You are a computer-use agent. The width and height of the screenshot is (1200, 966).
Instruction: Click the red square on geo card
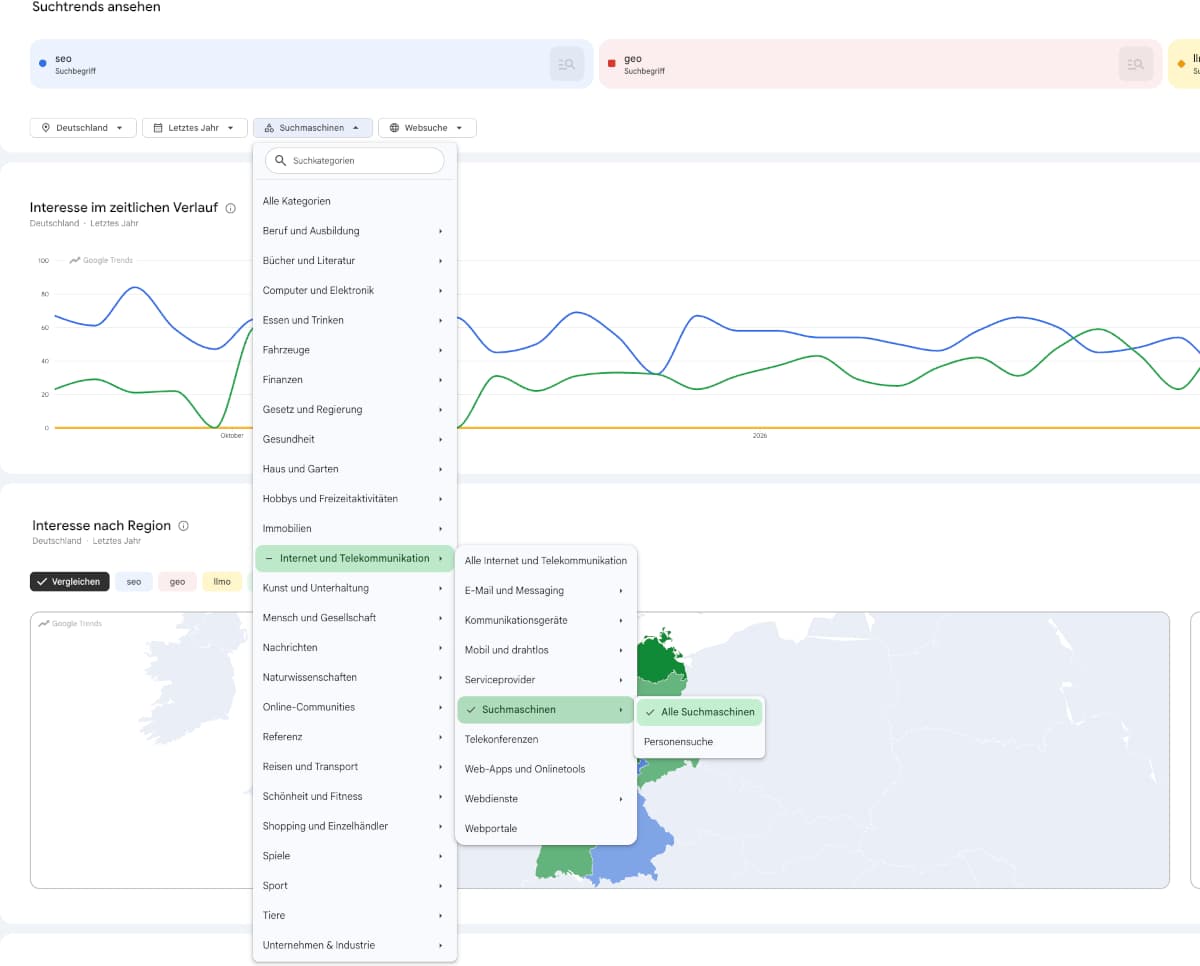point(611,63)
